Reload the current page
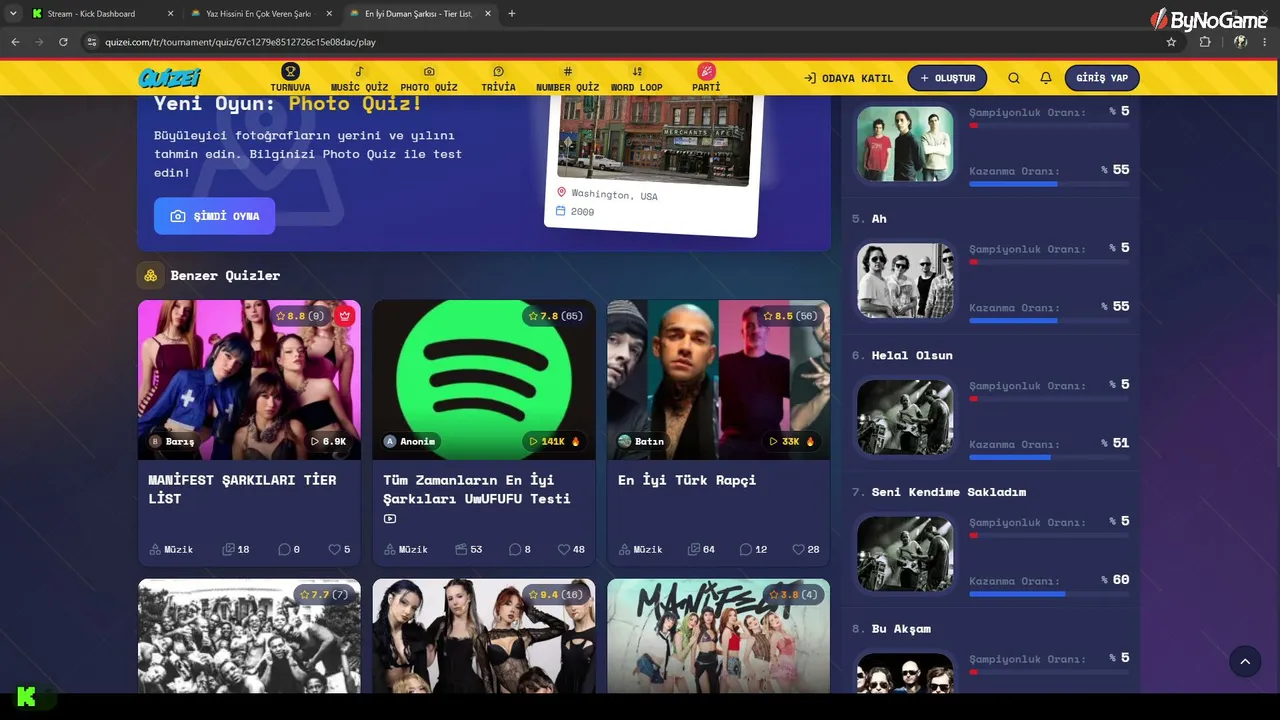 point(63,42)
